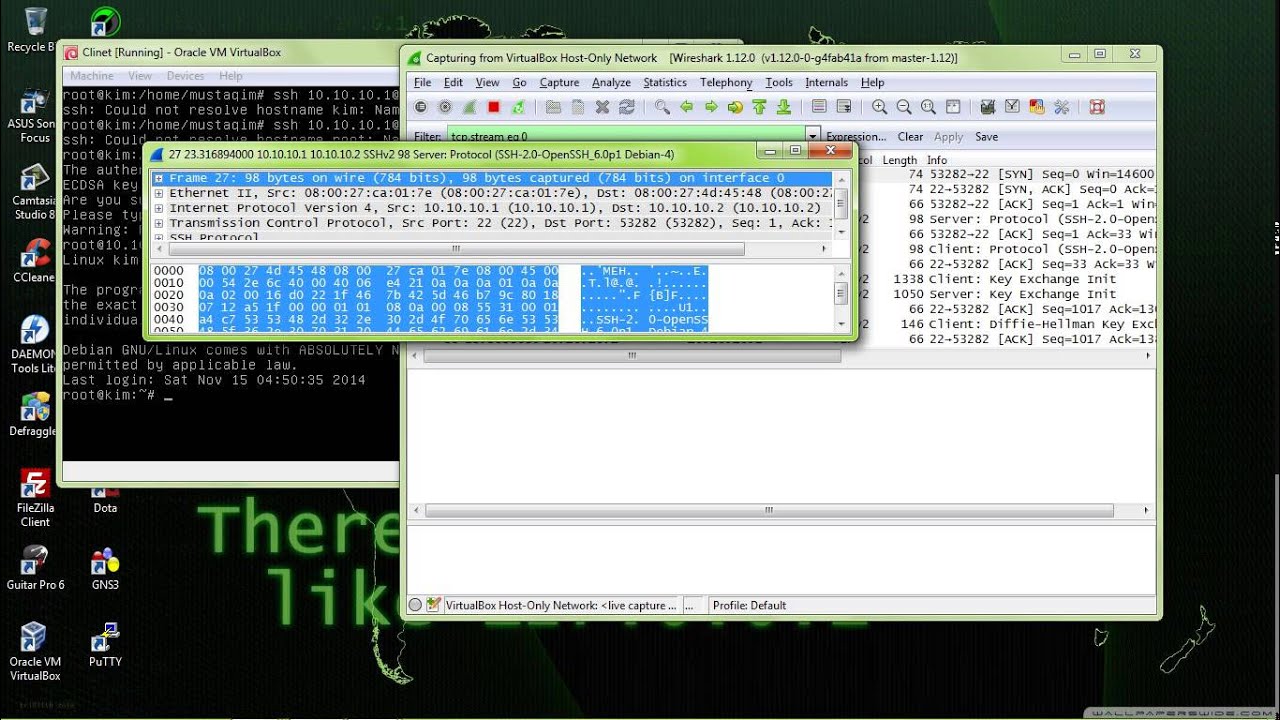Open coloring rules icon

pyautogui.click(x=1037, y=107)
